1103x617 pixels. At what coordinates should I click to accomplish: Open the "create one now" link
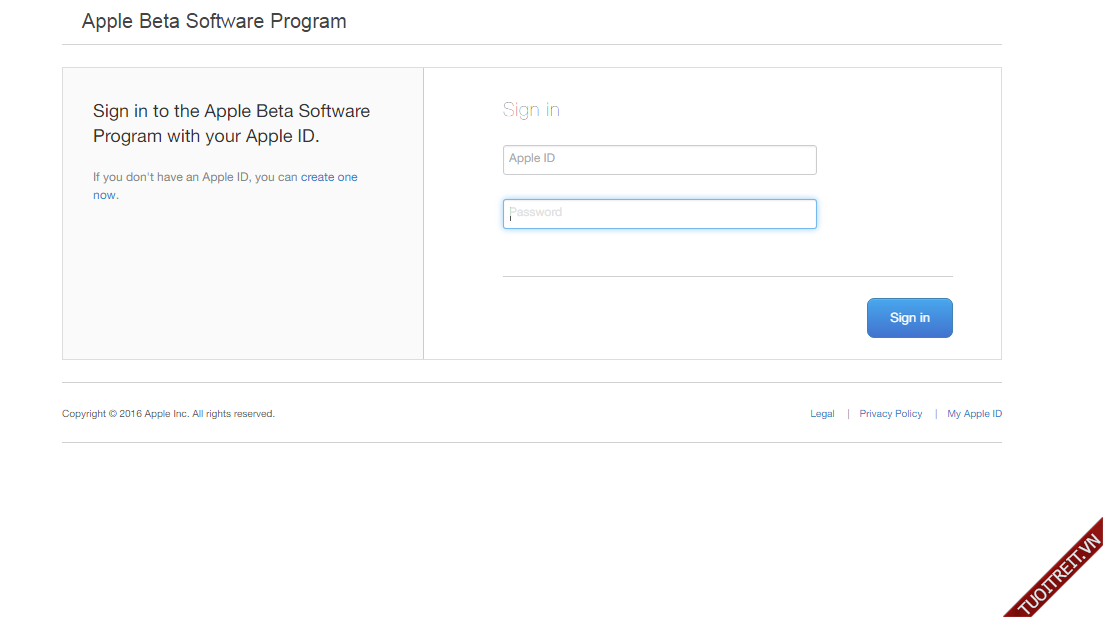(x=329, y=177)
